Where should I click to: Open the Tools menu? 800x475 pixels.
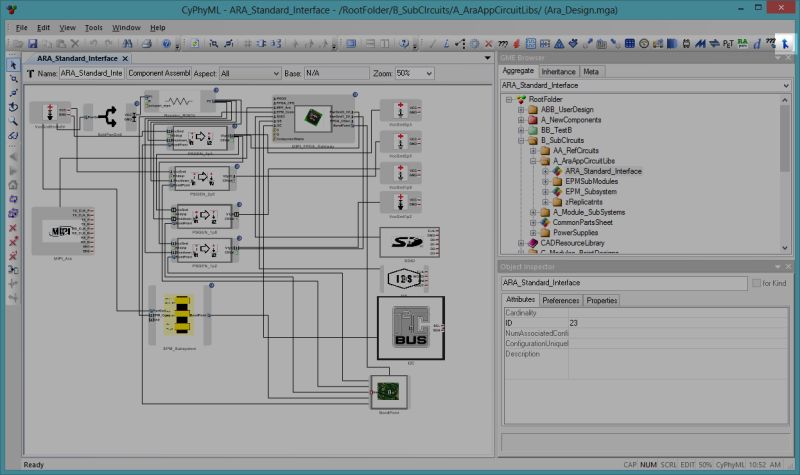click(93, 28)
